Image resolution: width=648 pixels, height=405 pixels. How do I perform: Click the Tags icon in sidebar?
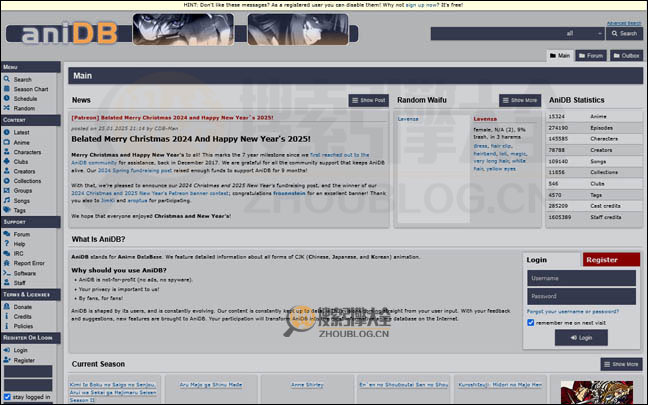[7, 210]
